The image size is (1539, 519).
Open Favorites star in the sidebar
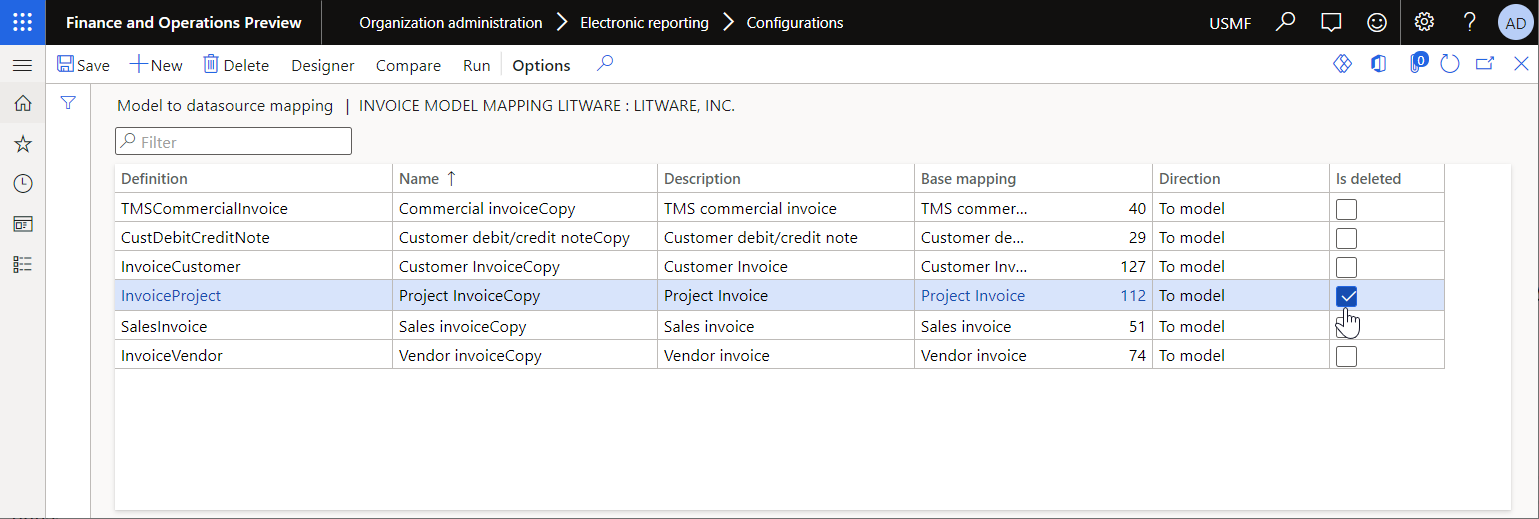tap(22, 144)
